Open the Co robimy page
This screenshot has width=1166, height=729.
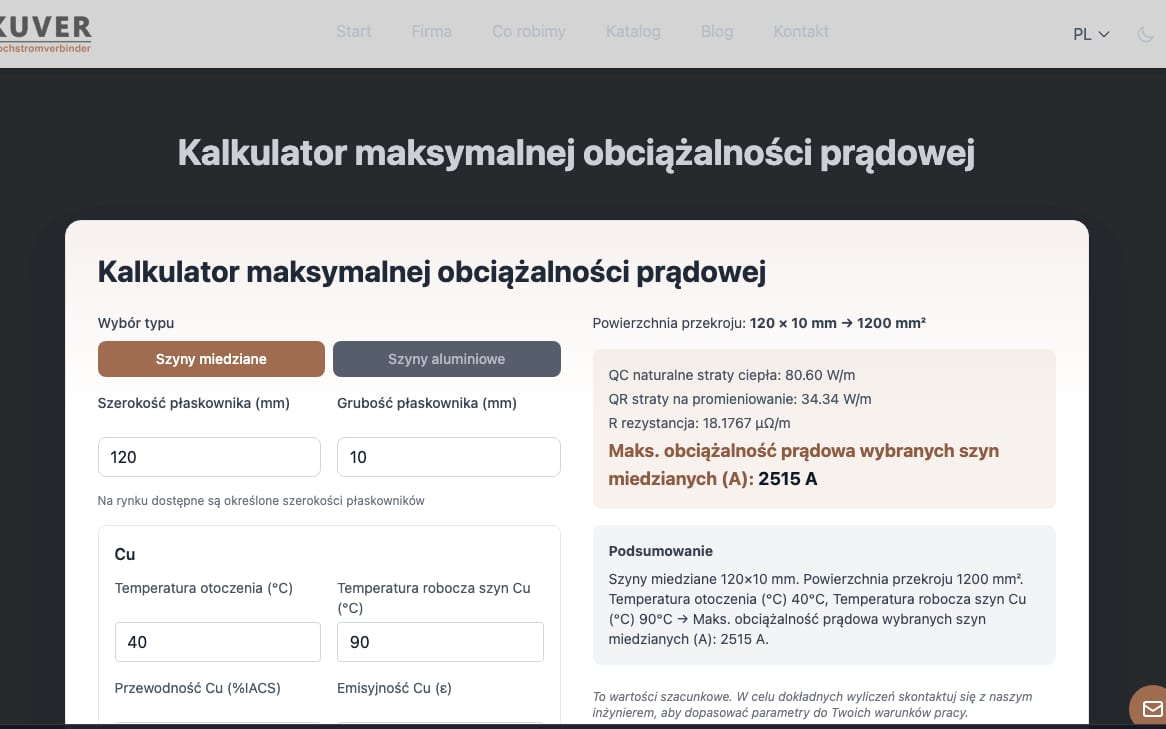pyautogui.click(x=529, y=31)
